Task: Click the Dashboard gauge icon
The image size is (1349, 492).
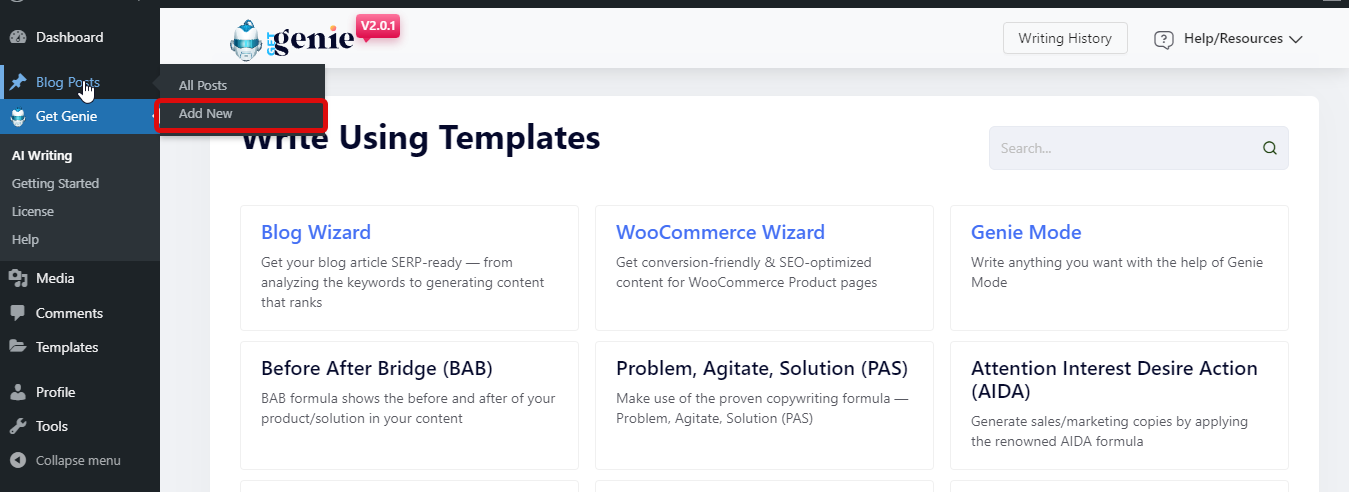Action: pos(18,38)
